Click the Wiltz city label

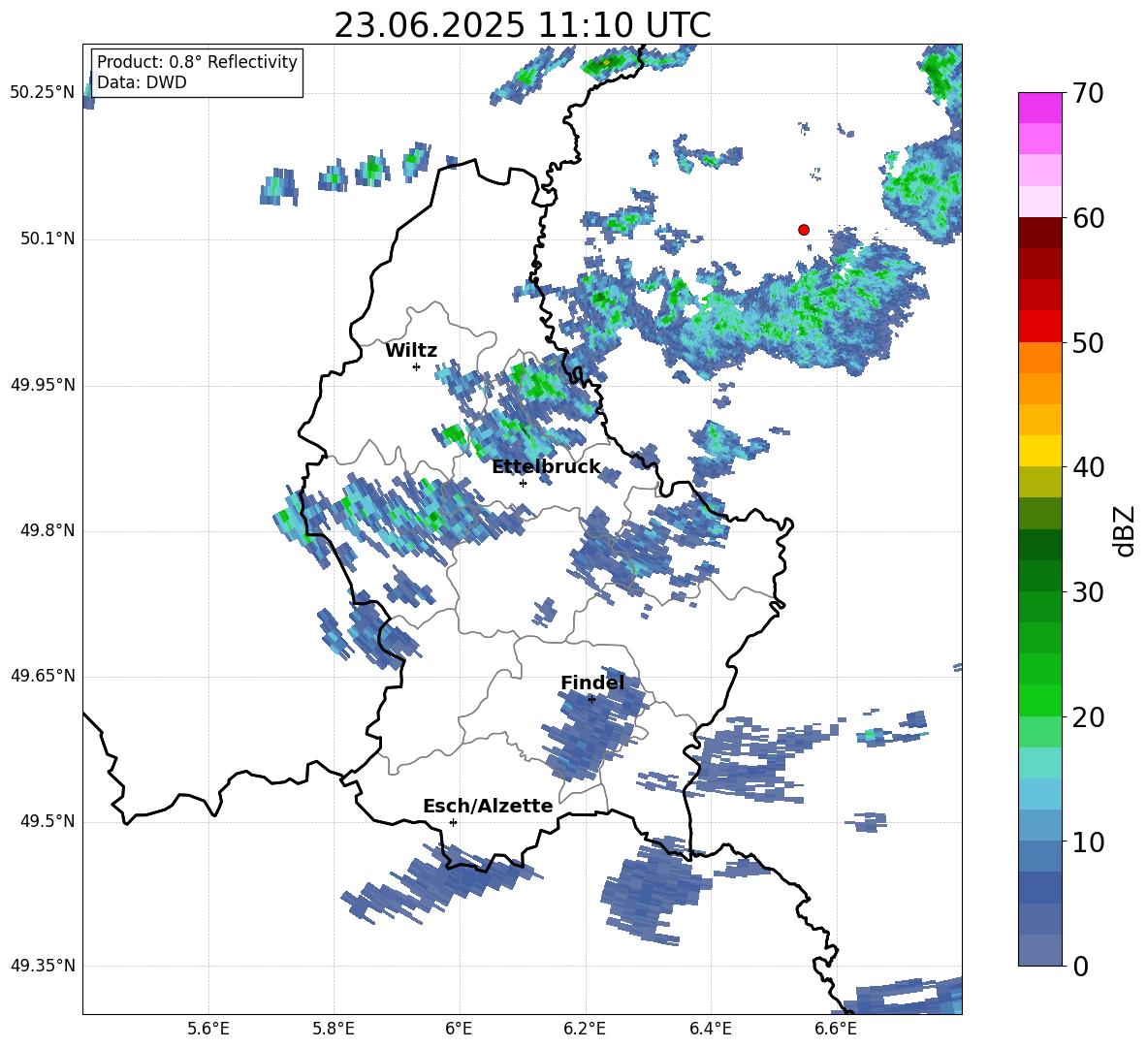click(411, 351)
